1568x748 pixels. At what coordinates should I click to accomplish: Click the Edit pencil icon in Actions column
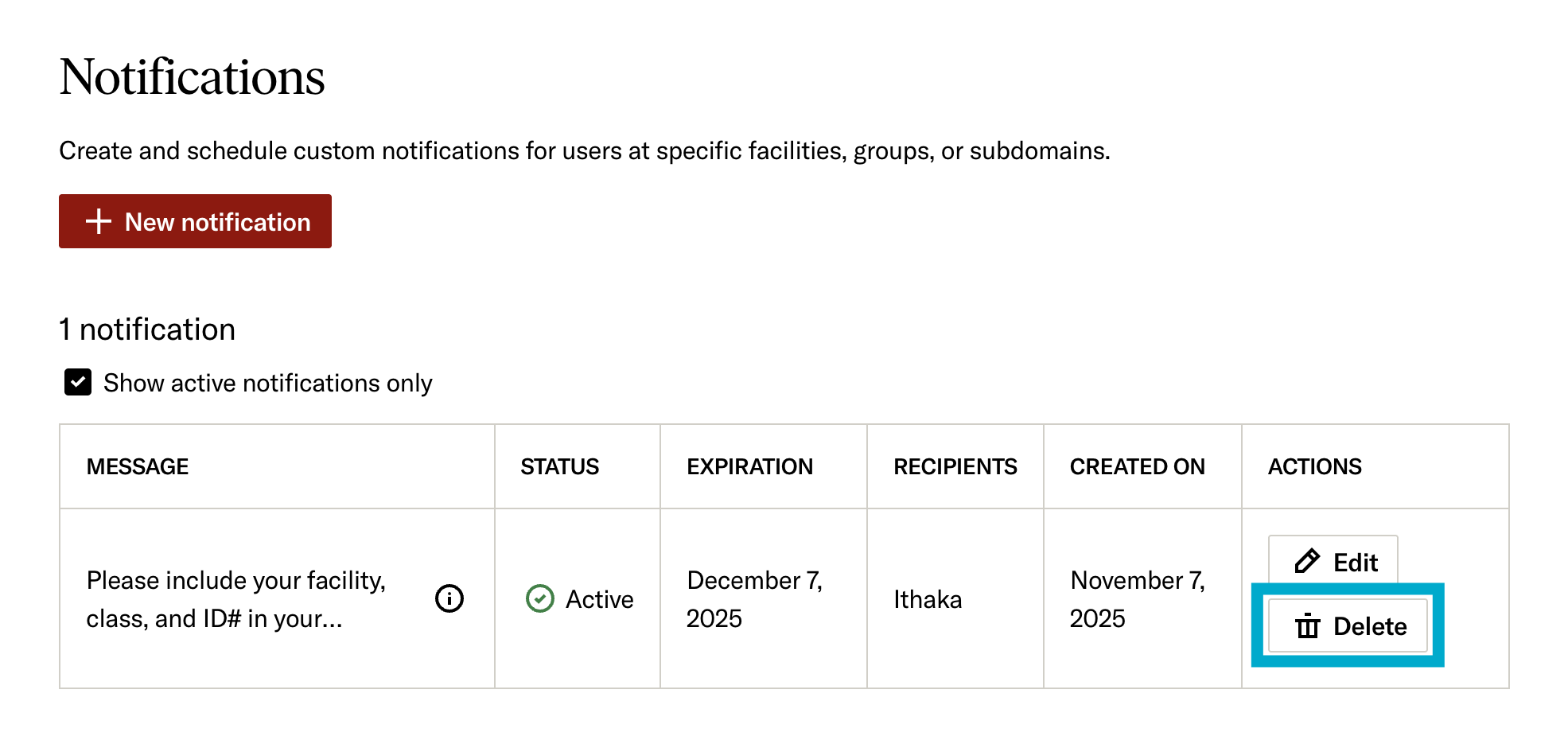coord(1305,562)
